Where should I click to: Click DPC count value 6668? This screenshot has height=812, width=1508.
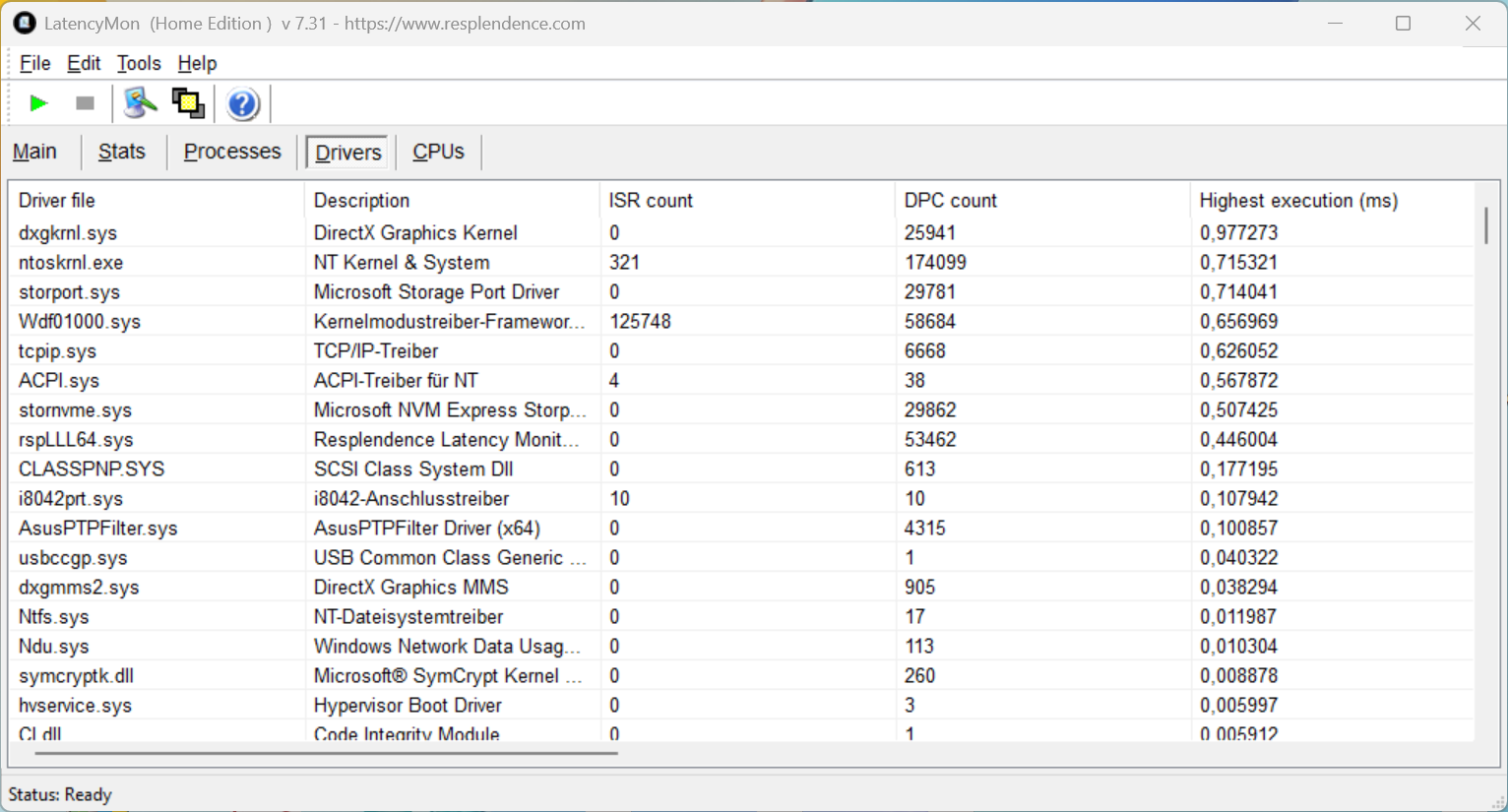point(924,351)
